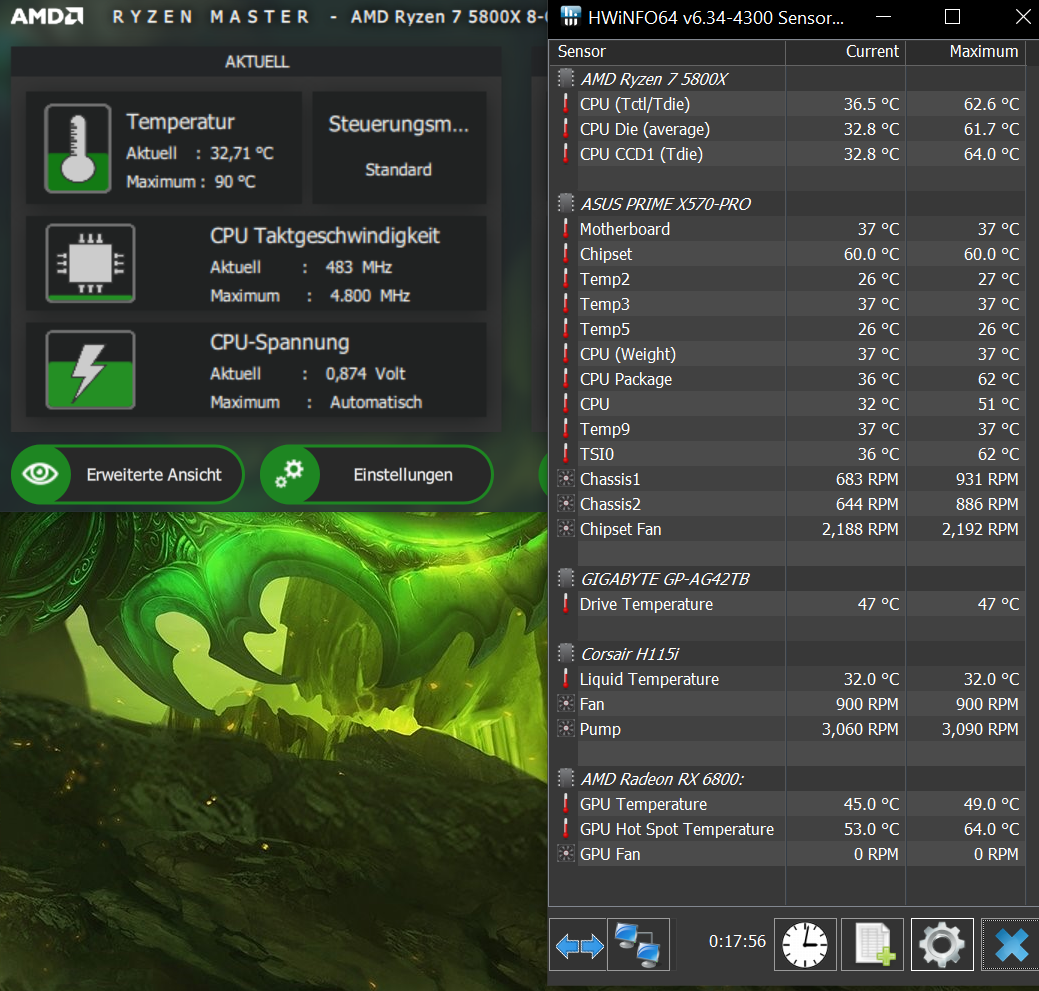Collapse the Corsair H115i sensor group
Screen dimensions: 1039x991
pyautogui.click(x=566, y=654)
